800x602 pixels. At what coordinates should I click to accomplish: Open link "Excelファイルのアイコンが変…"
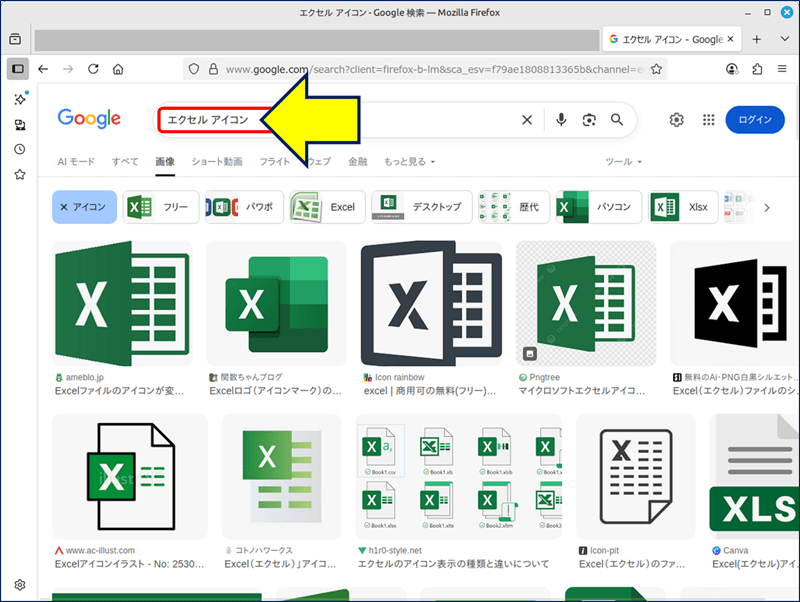119,391
